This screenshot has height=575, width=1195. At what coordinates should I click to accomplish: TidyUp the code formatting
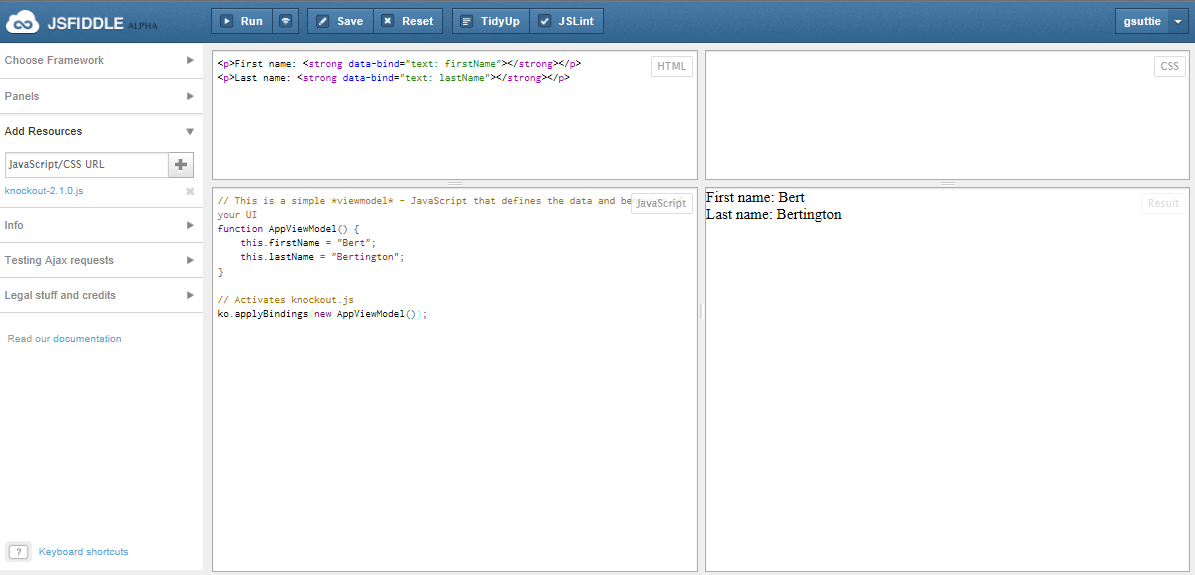coord(491,21)
